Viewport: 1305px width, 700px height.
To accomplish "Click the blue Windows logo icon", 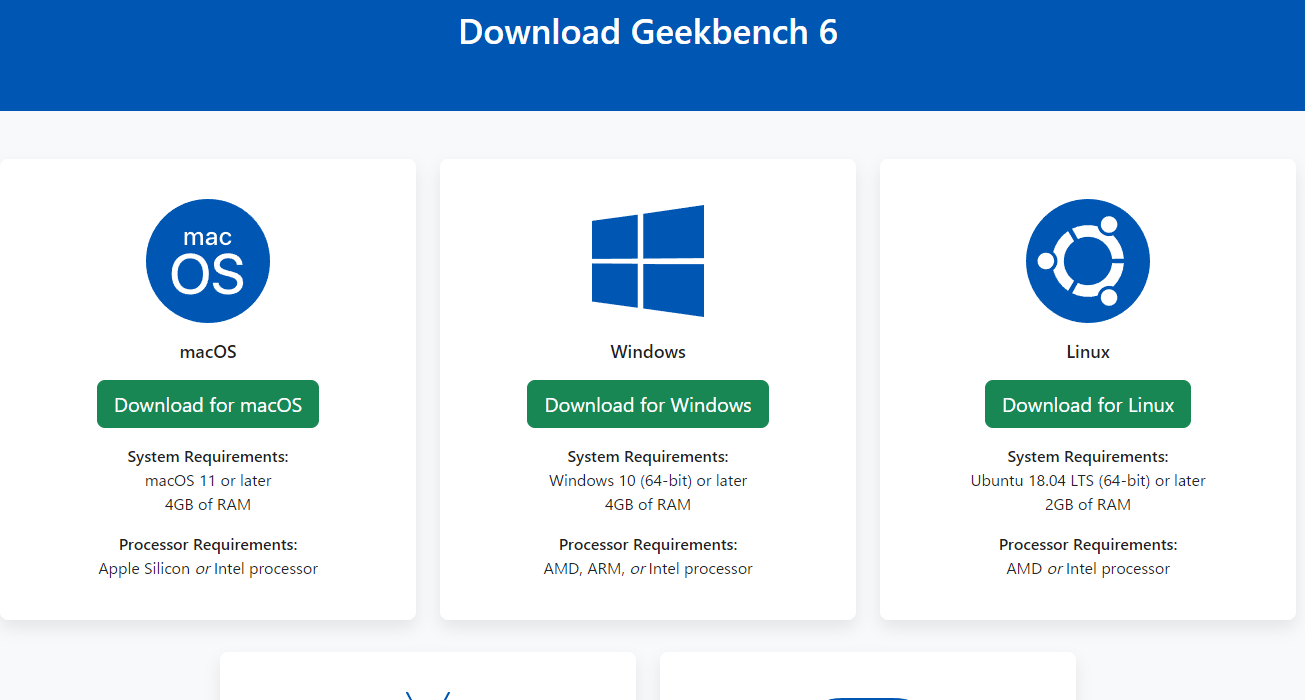I will [647, 261].
